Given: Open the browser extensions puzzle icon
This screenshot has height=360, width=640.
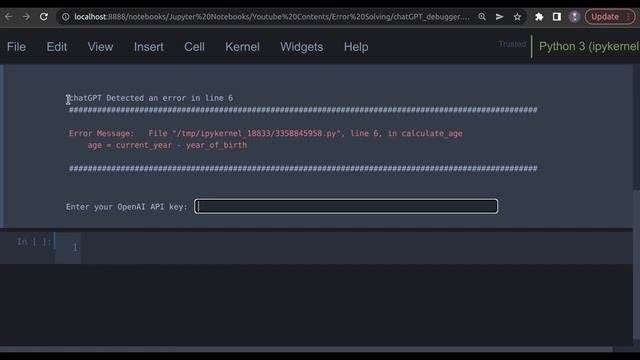Looking at the screenshot, I should pyautogui.click(x=539, y=17).
